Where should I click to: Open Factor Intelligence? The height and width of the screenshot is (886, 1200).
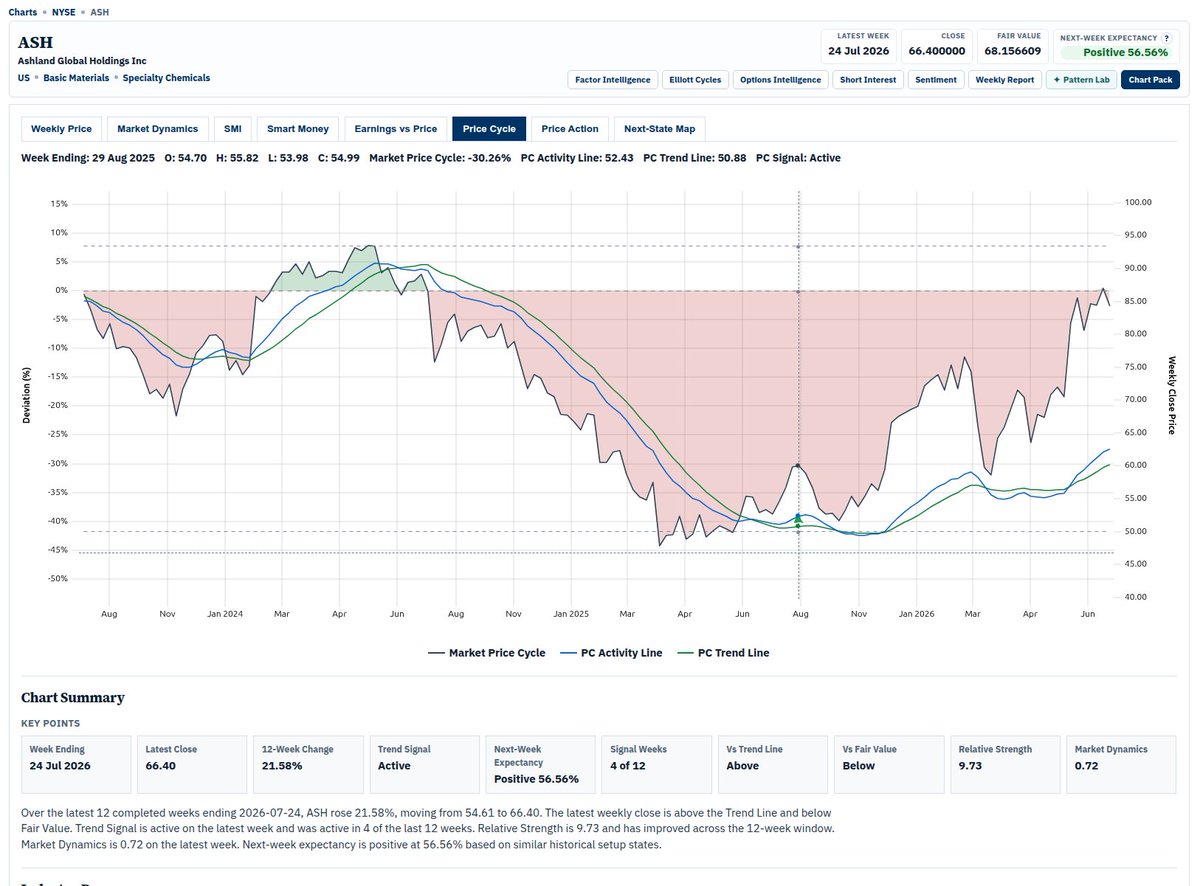click(x=612, y=80)
